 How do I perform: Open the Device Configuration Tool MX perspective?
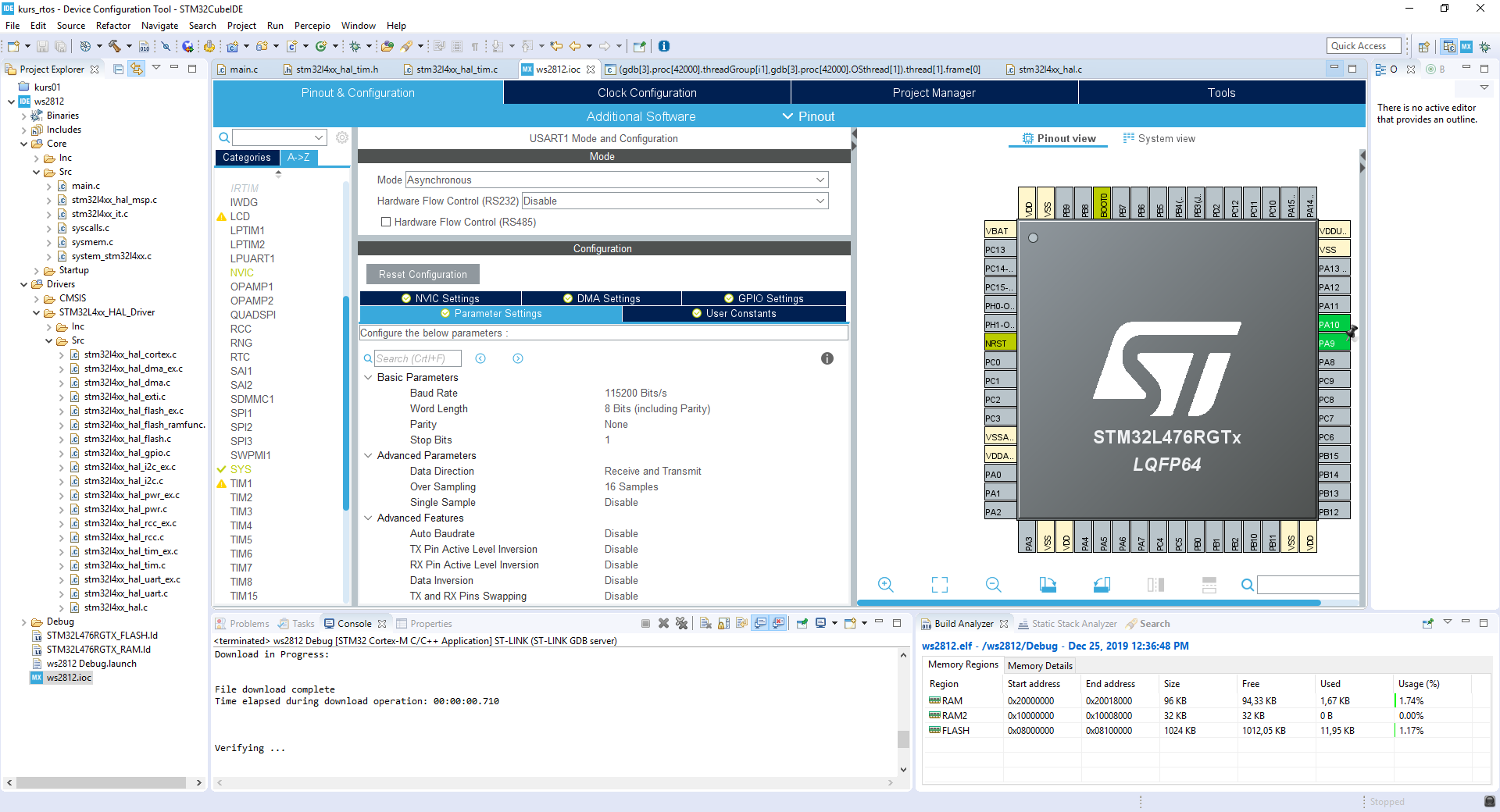1466,46
